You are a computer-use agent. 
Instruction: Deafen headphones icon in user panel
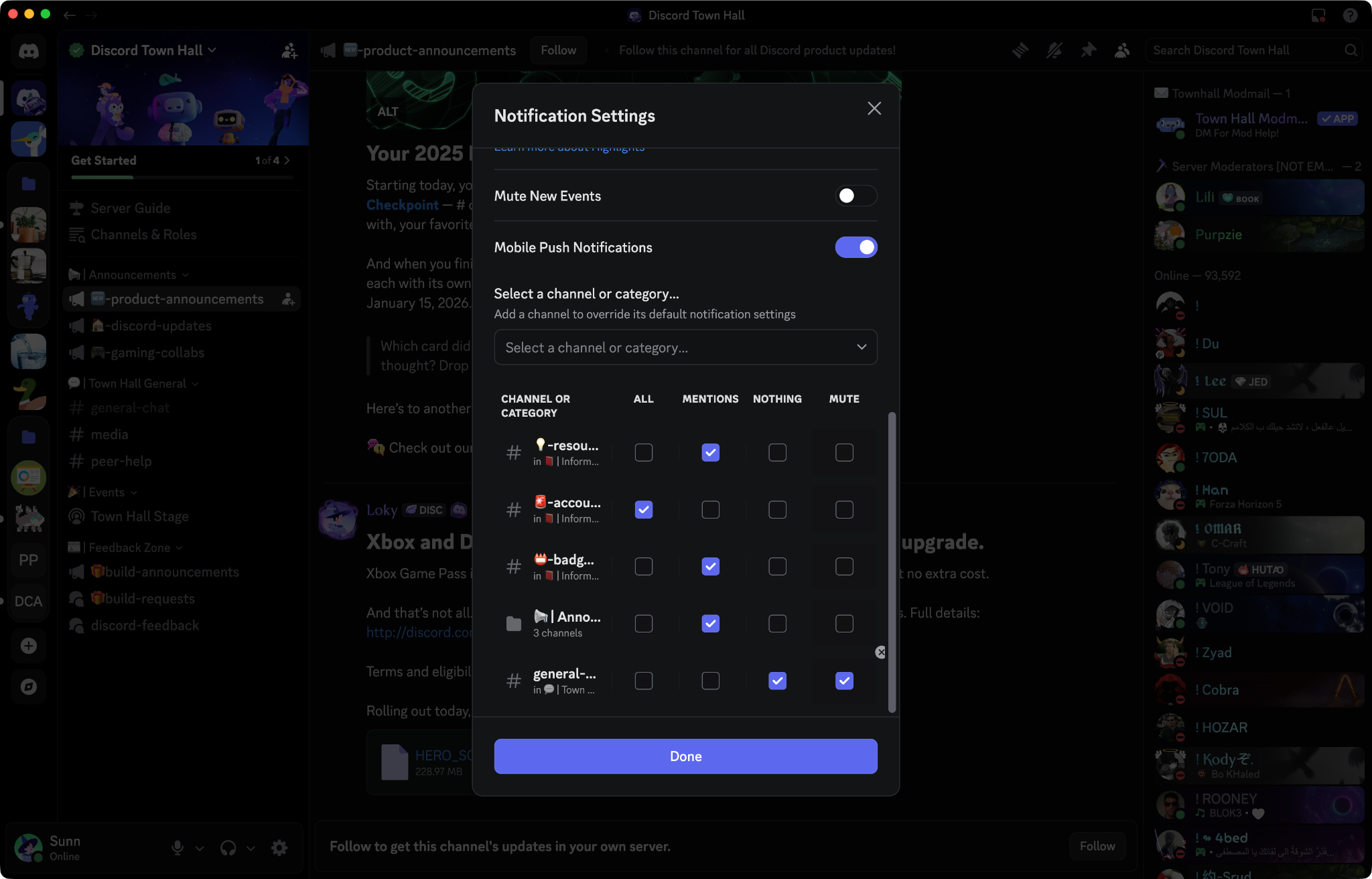228,848
